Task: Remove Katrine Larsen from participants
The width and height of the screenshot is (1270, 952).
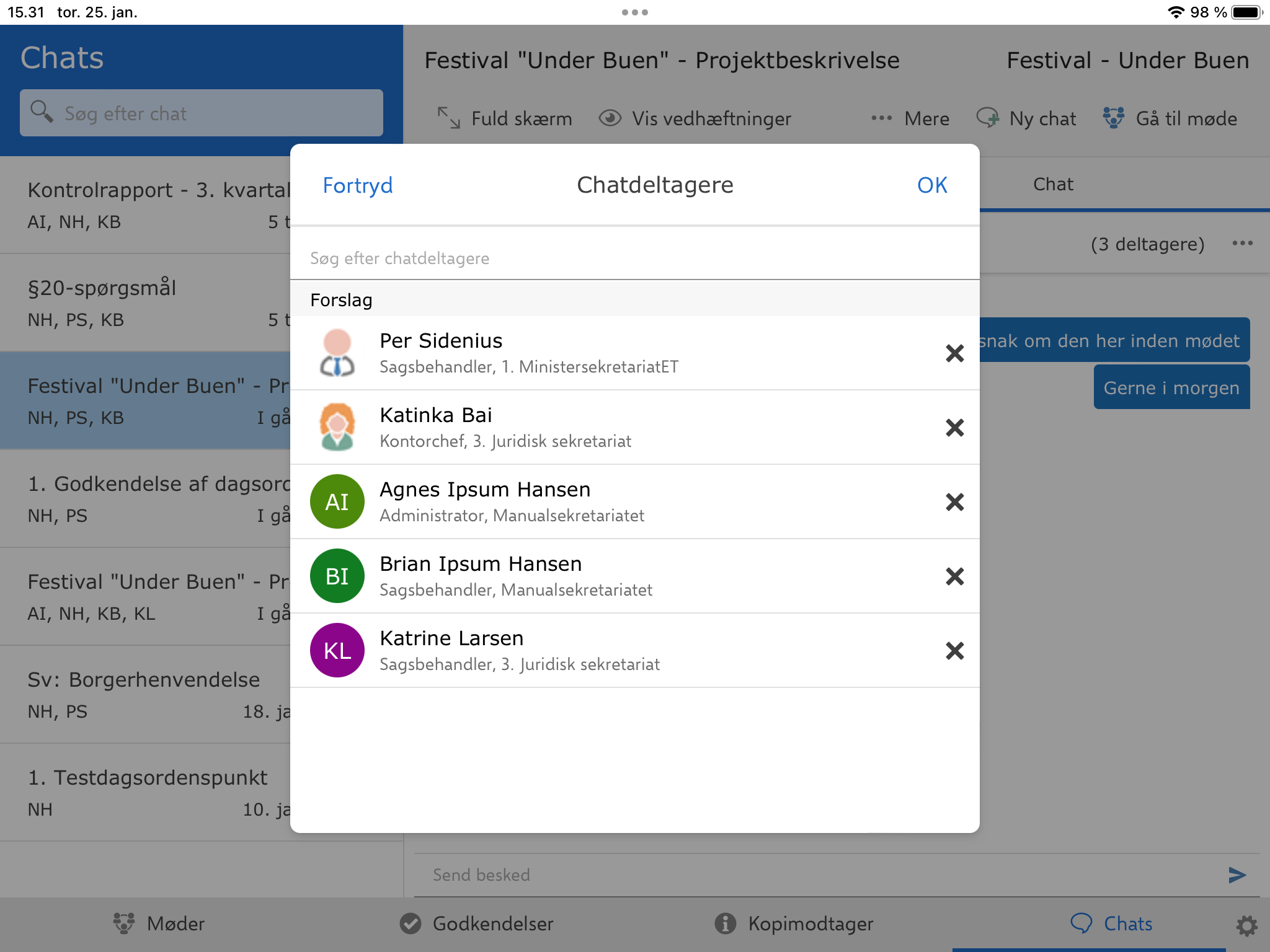Action: [x=954, y=651]
